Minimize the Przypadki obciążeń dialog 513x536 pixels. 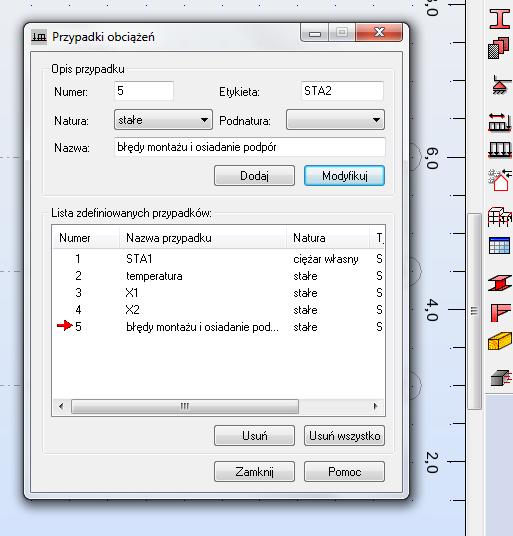[x=315, y=33]
